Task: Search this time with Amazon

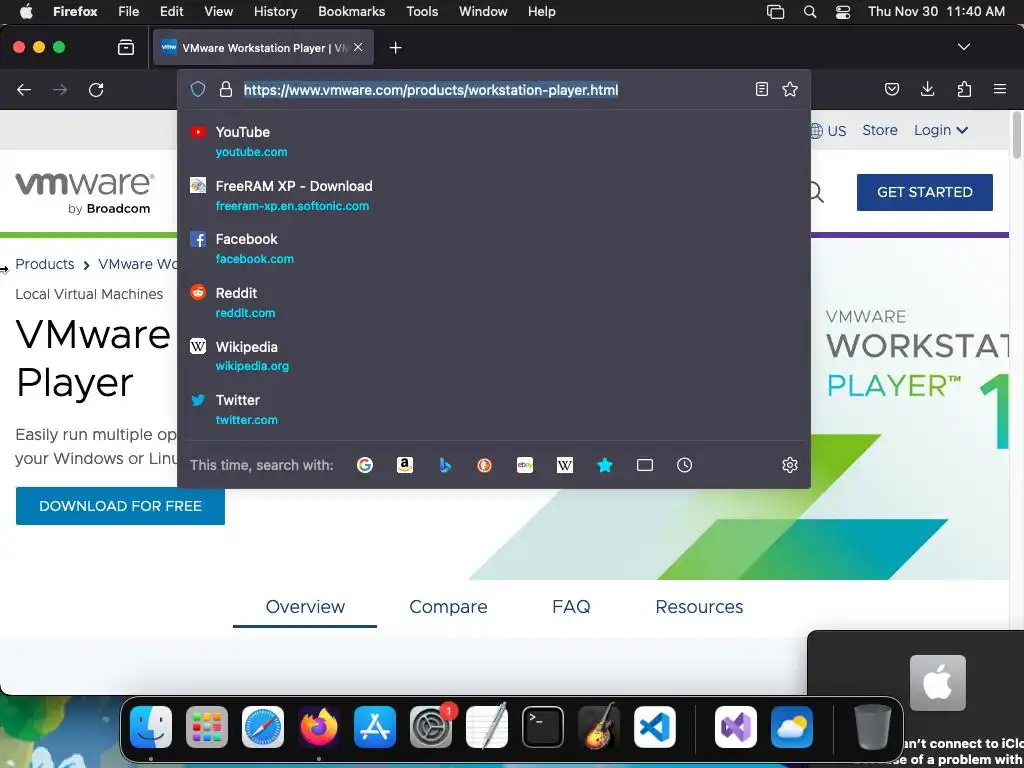Action: tap(405, 465)
